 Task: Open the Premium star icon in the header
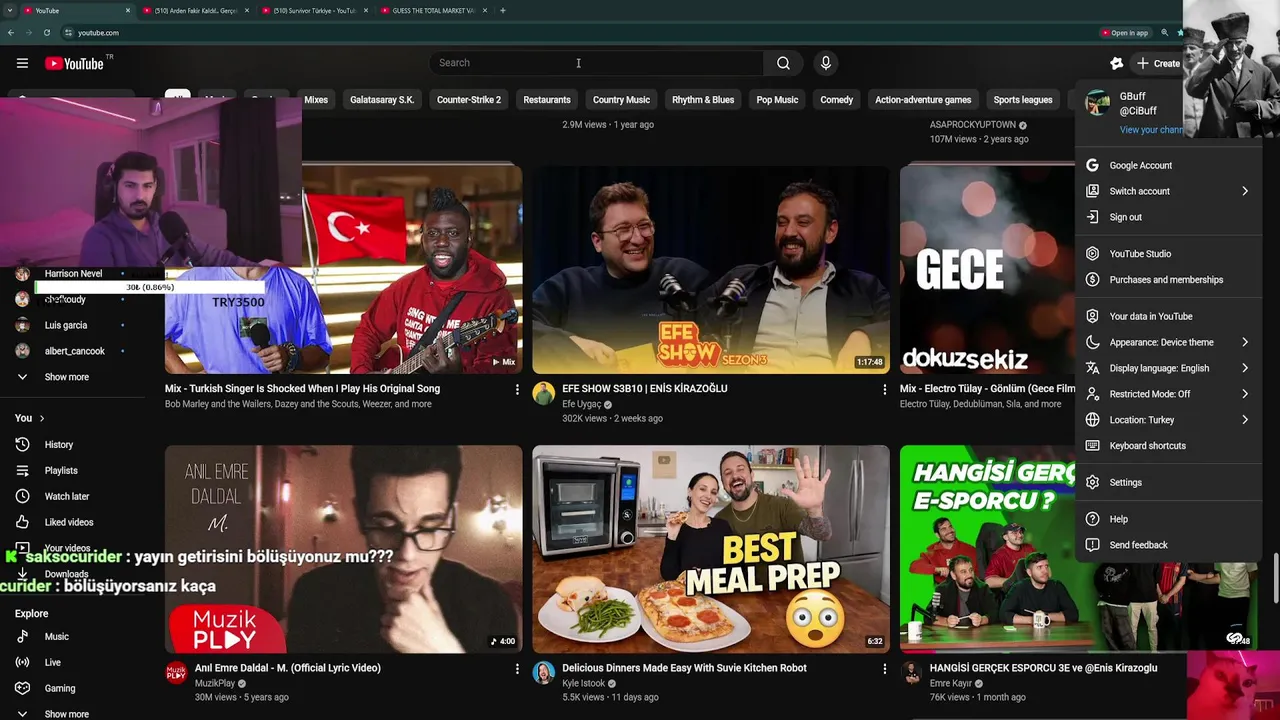1117,63
